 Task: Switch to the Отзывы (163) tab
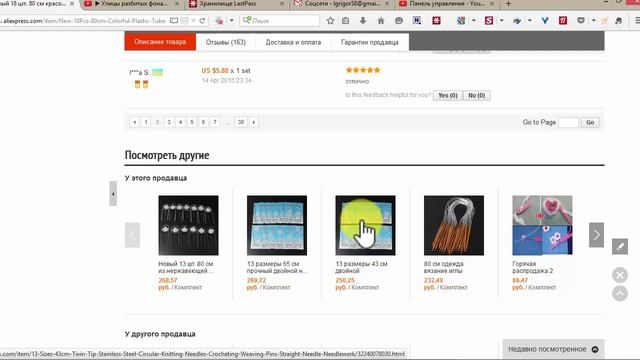coord(226,42)
